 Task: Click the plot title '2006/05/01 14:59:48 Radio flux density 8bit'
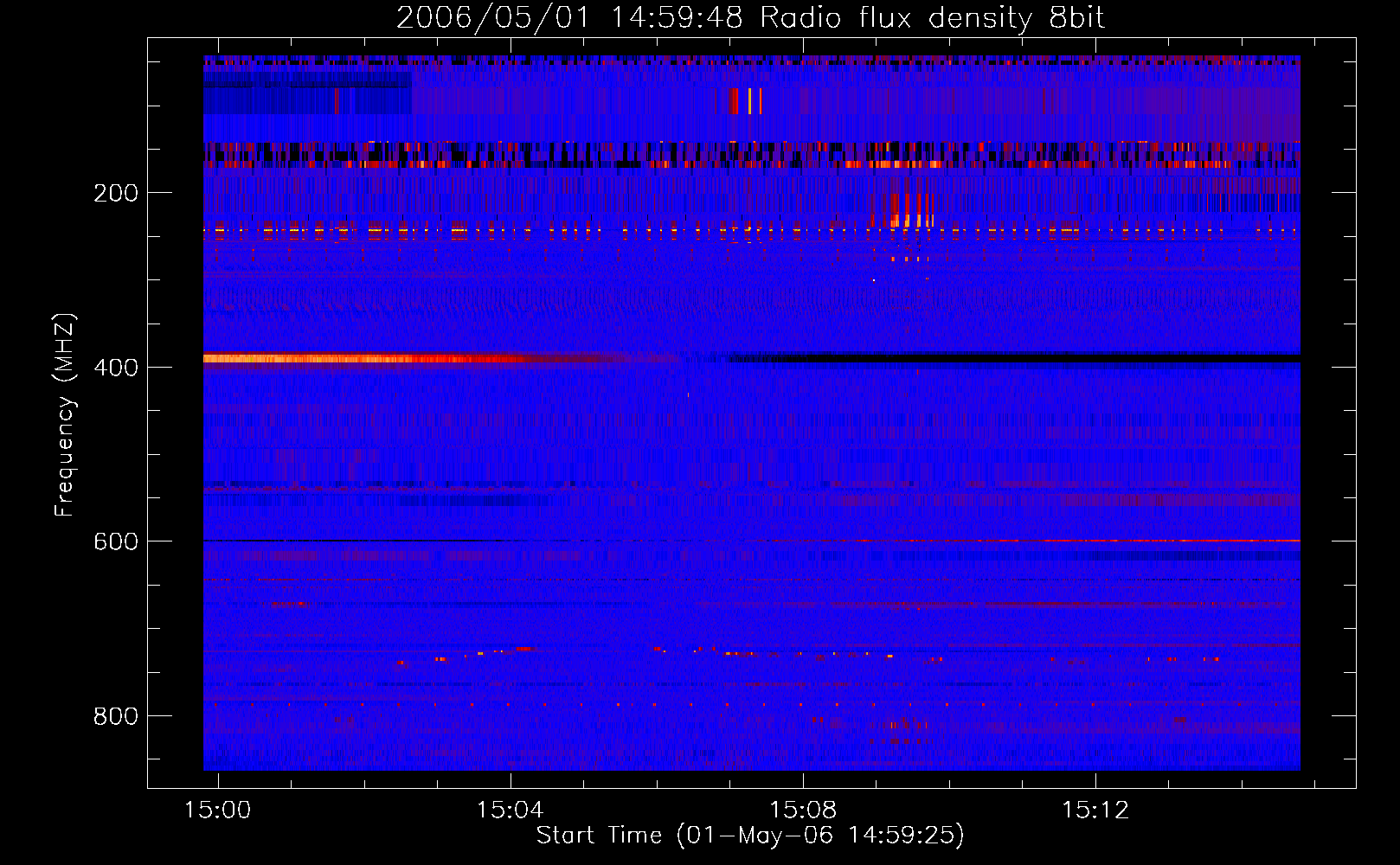750,17
